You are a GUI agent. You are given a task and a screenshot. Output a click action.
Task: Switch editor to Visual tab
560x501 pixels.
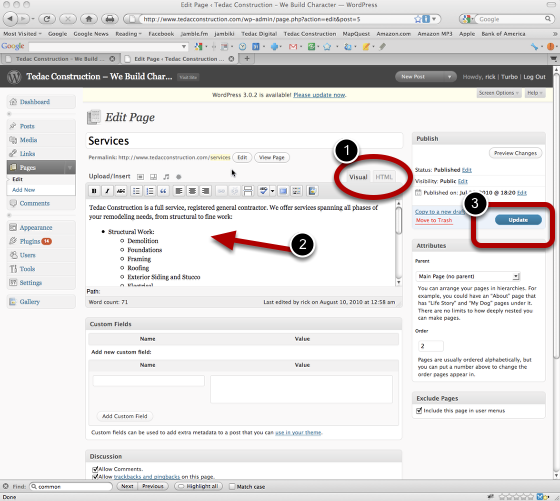click(x=358, y=177)
